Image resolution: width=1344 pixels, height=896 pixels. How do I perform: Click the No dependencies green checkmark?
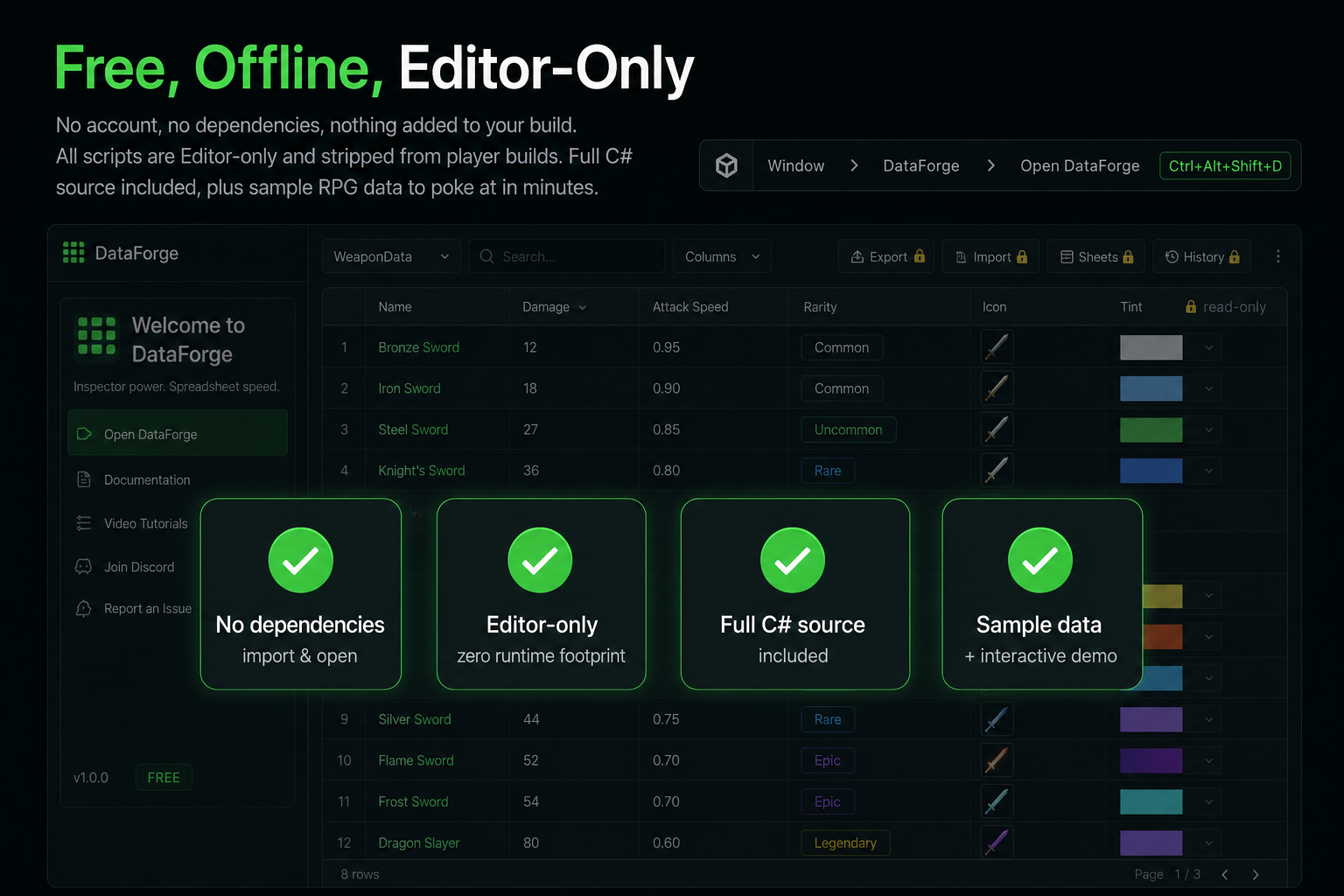click(x=300, y=560)
